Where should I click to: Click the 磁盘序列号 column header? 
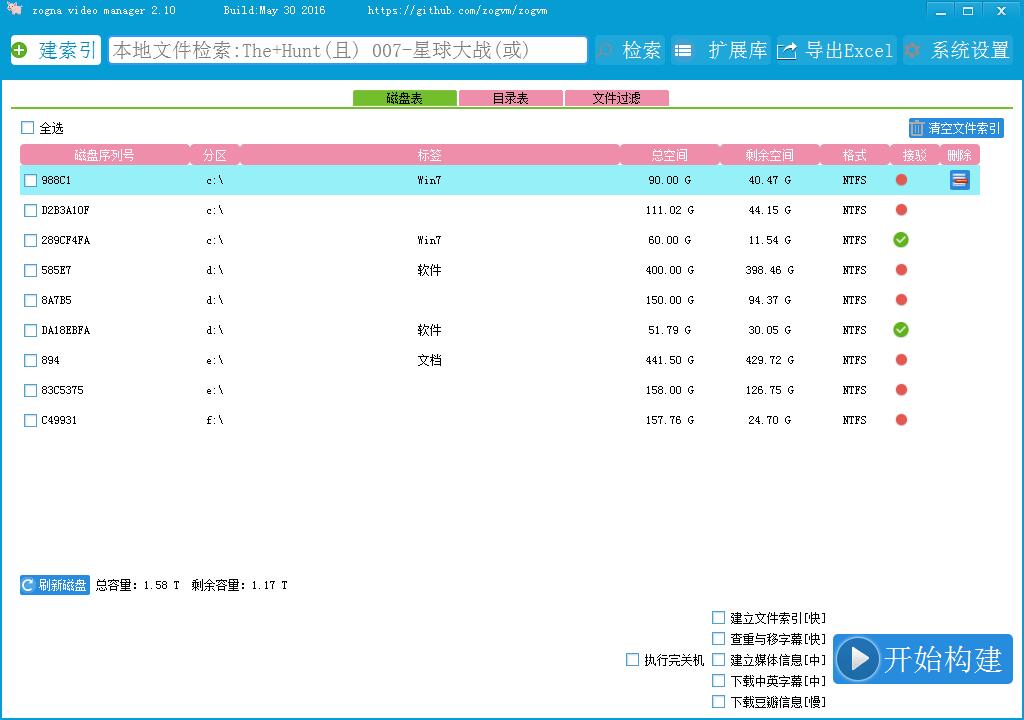click(104, 155)
